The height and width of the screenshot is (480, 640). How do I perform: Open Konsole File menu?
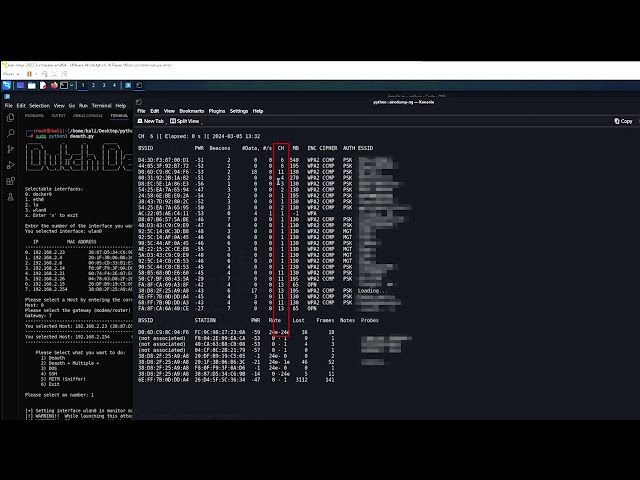point(141,111)
